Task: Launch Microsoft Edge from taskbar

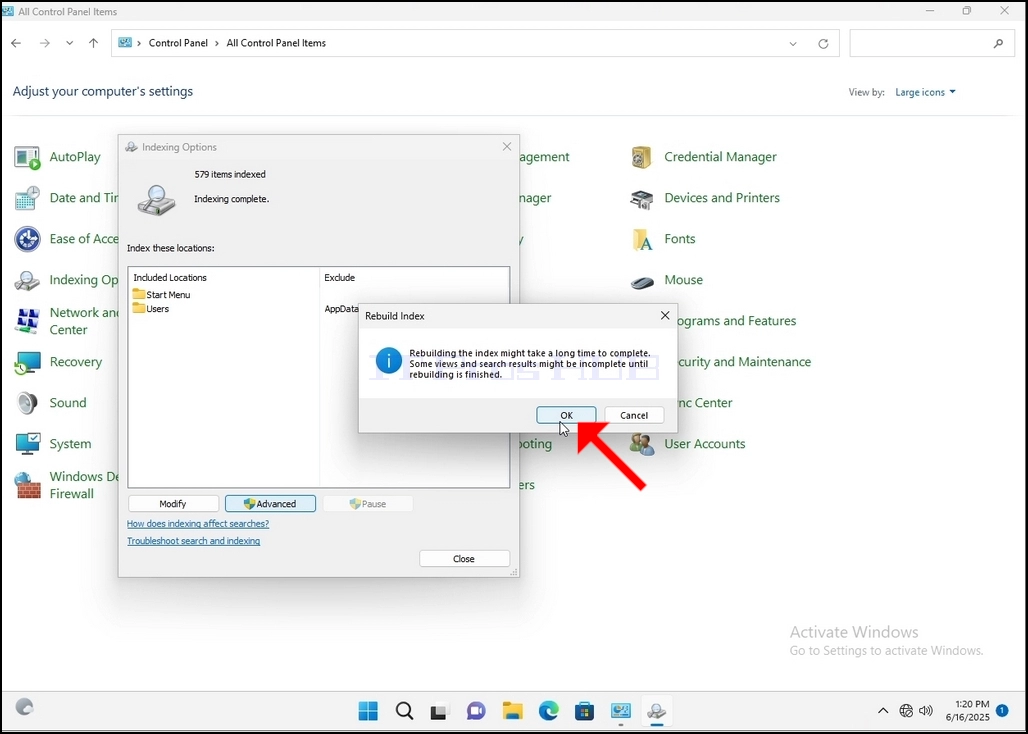Action: pos(549,710)
